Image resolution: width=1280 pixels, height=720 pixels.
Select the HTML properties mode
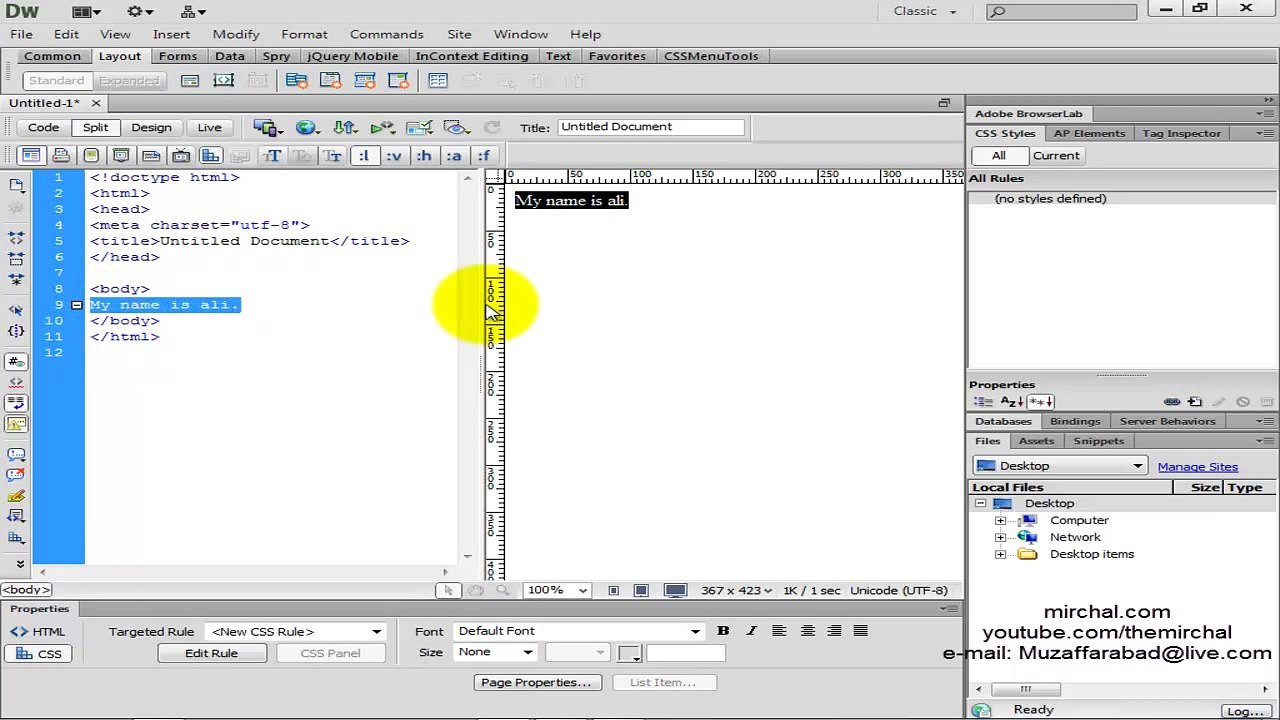coord(38,632)
